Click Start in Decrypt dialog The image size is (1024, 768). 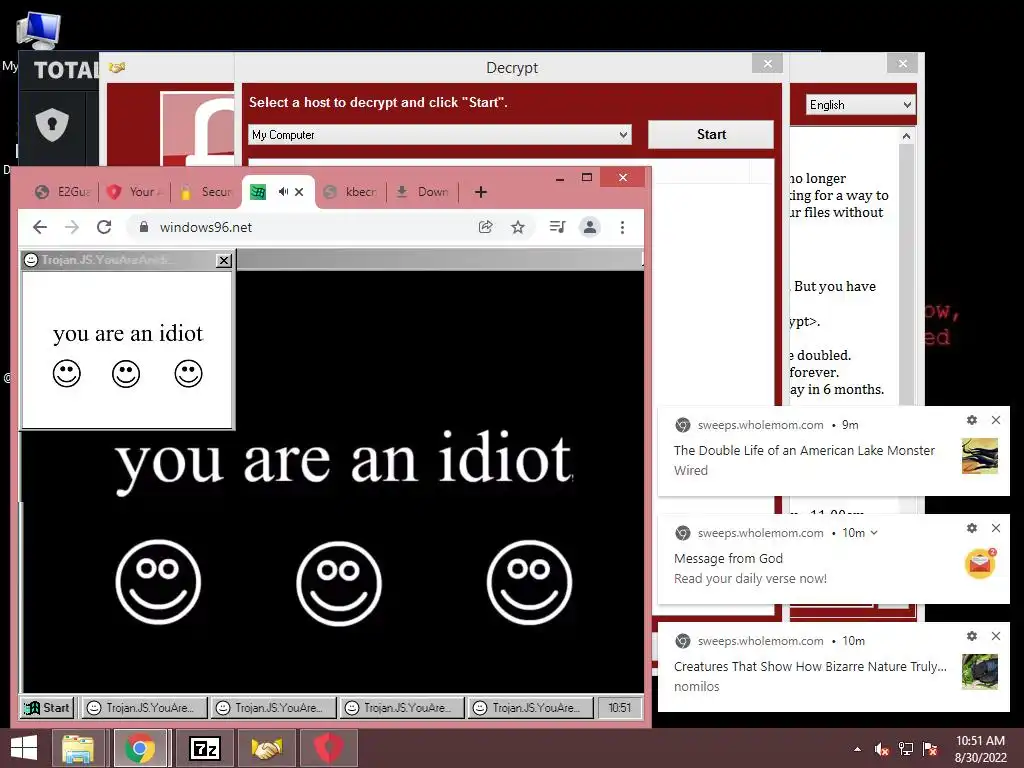click(711, 134)
